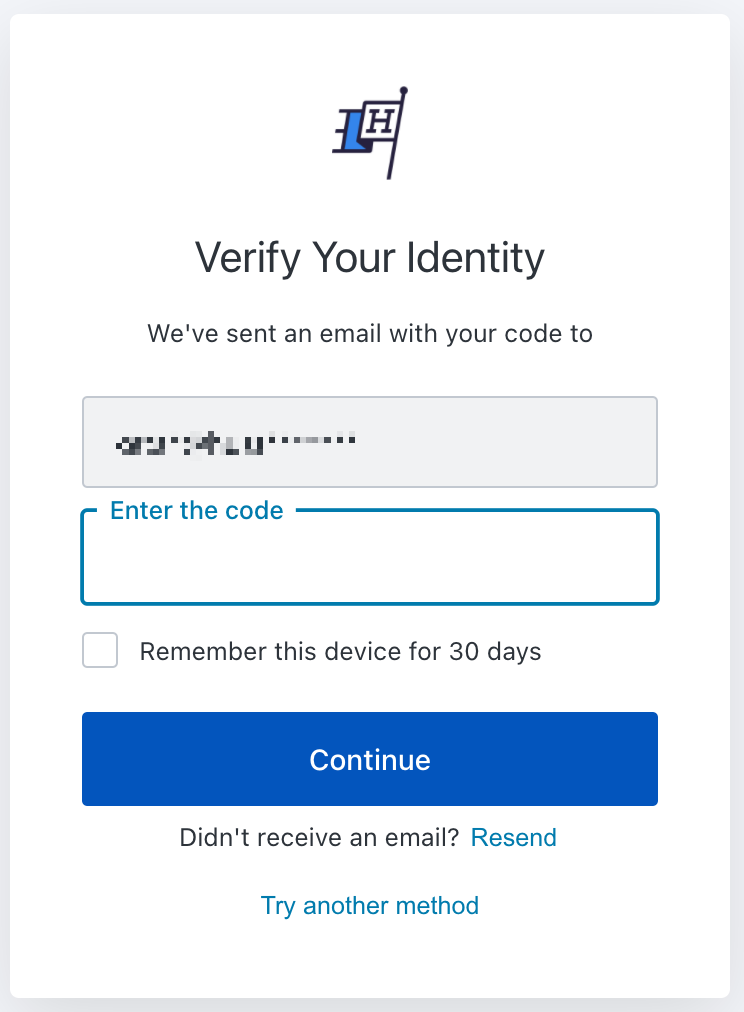Resend the verification email
Image resolution: width=744 pixels, height=1012 pixels.
[514, 837]
